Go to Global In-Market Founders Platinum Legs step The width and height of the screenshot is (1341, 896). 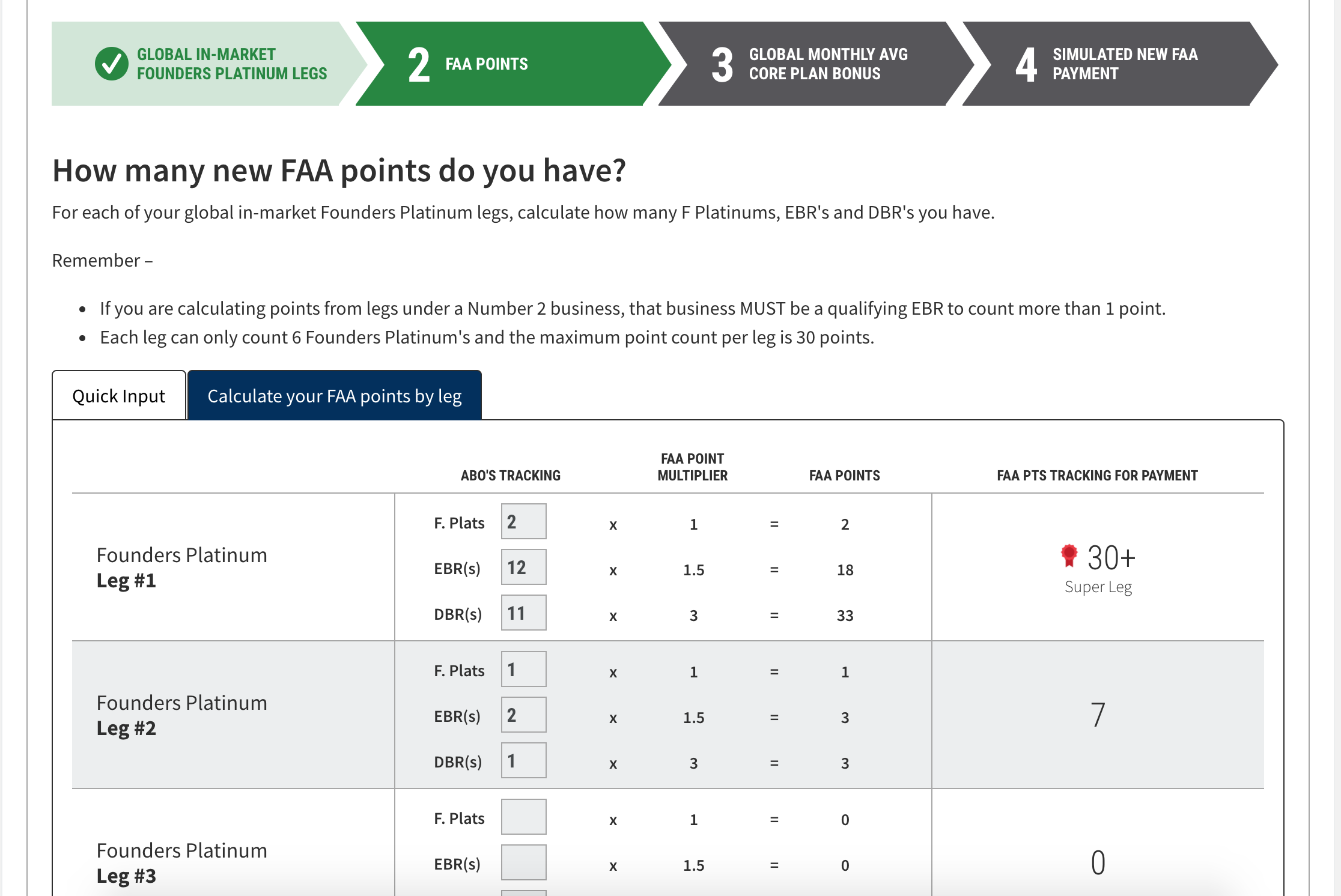[x=231, y=64]
